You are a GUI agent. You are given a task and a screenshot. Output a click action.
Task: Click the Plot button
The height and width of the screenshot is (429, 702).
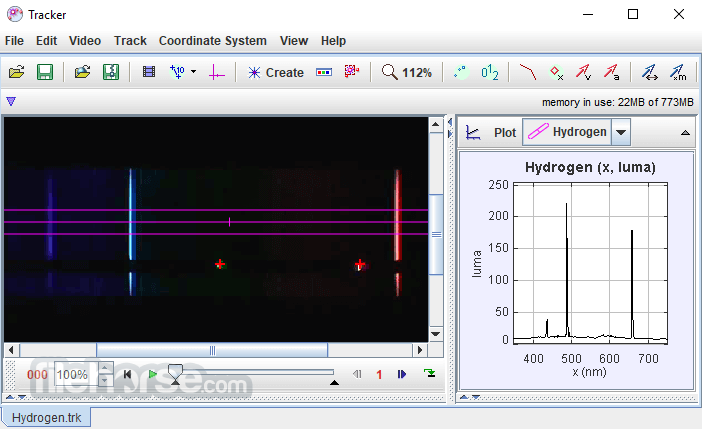[x=505, y=133]
